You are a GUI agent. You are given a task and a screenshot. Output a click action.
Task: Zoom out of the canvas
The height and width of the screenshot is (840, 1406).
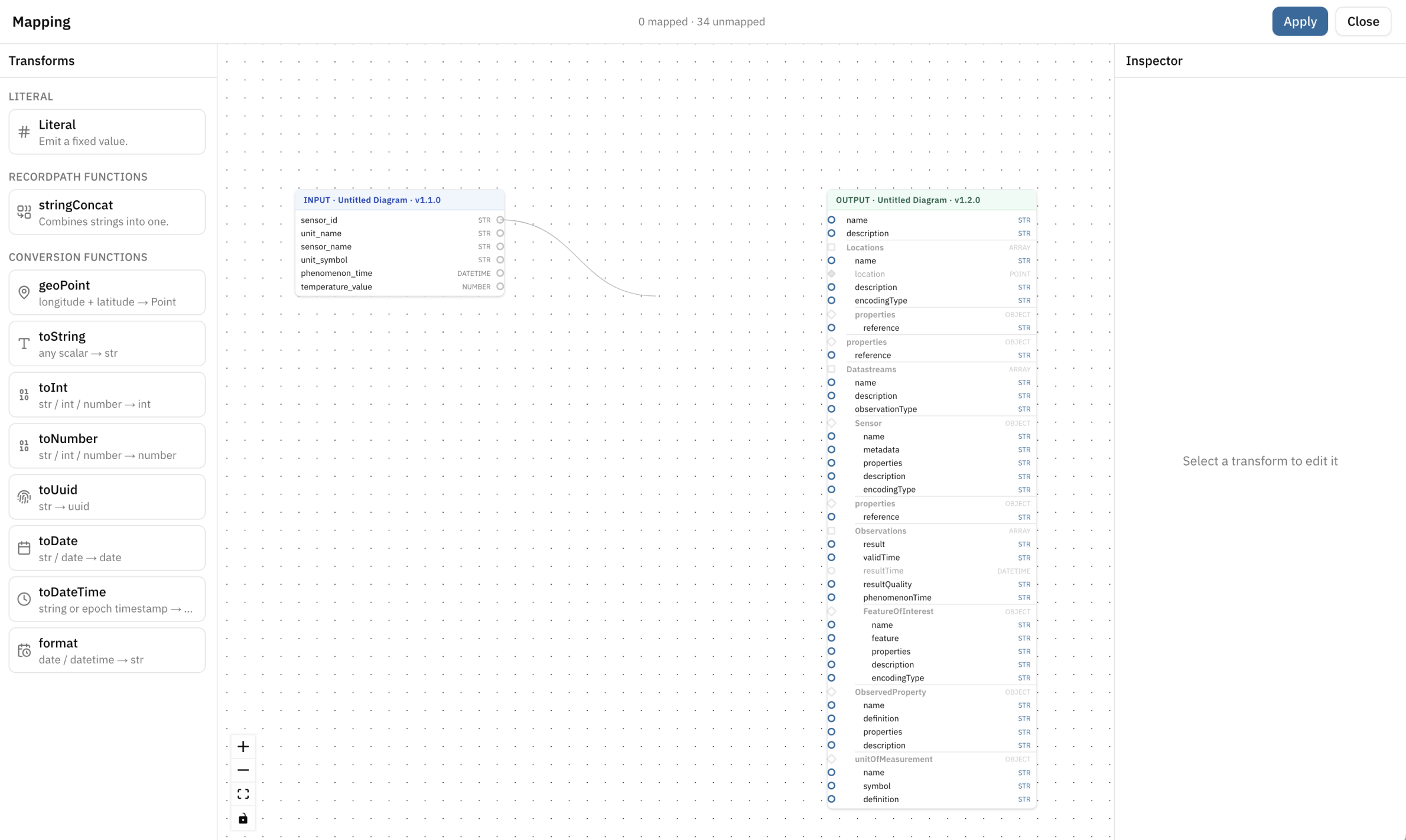[243, 770]
